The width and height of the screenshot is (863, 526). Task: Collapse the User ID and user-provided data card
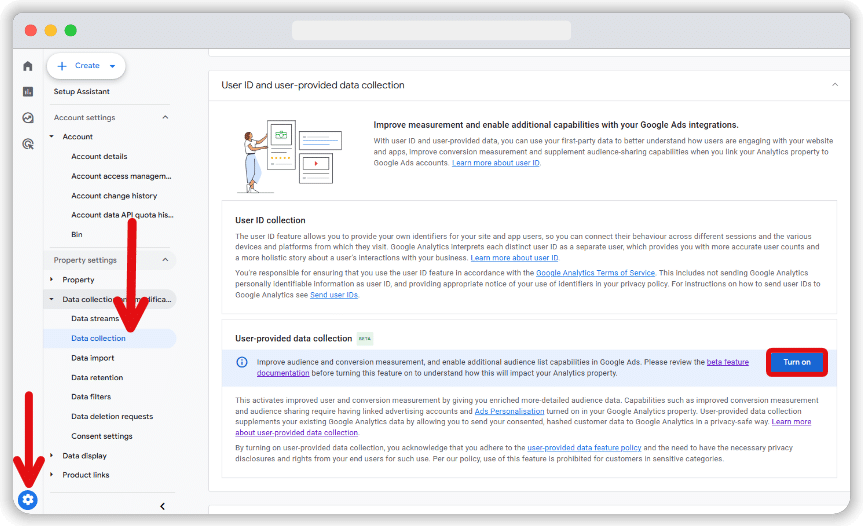(x=835, y=85)
